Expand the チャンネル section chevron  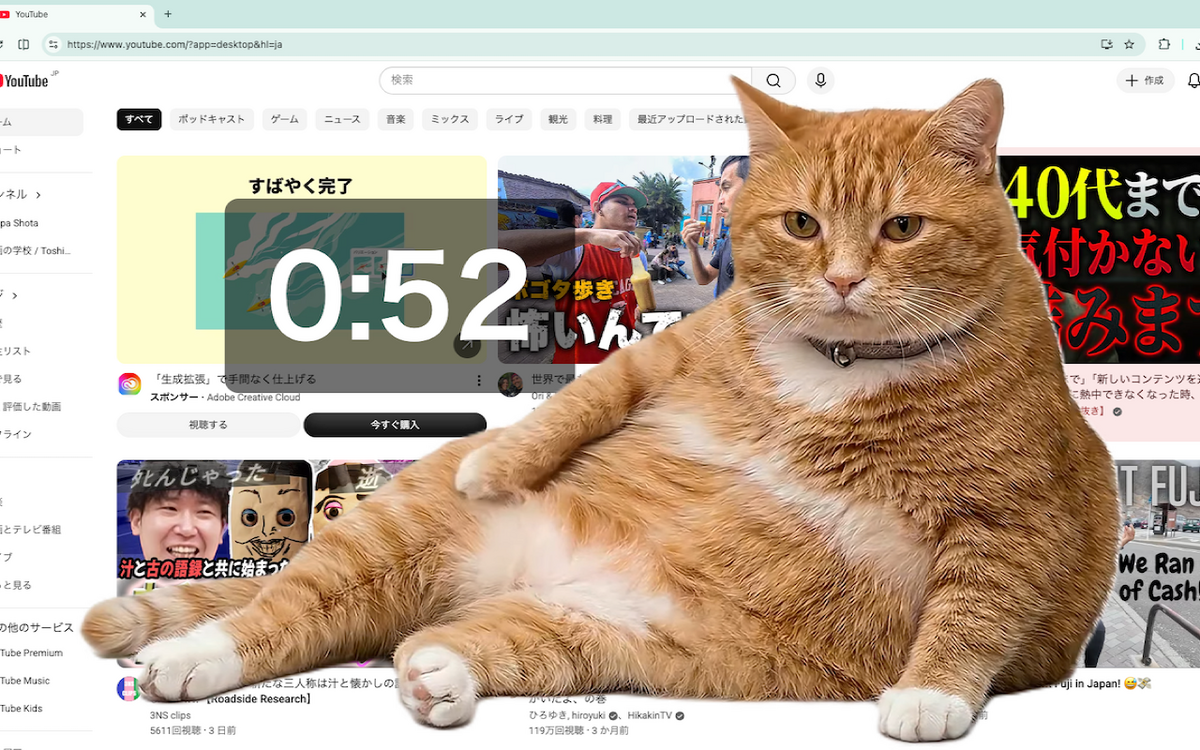(x=38, y=196)
